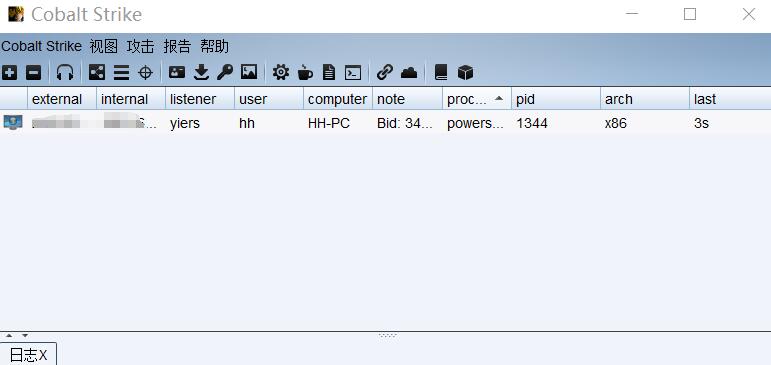771x365 pixels.
Task: Click the split pane collapse up arrow
Action: pos(9,336)
